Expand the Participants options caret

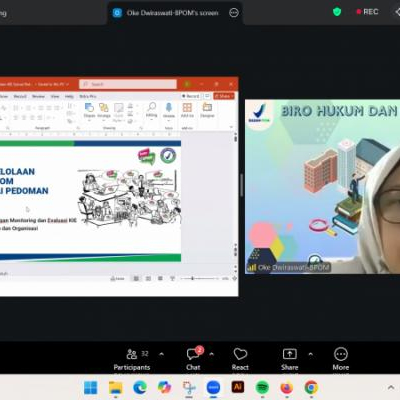point(162,354)
